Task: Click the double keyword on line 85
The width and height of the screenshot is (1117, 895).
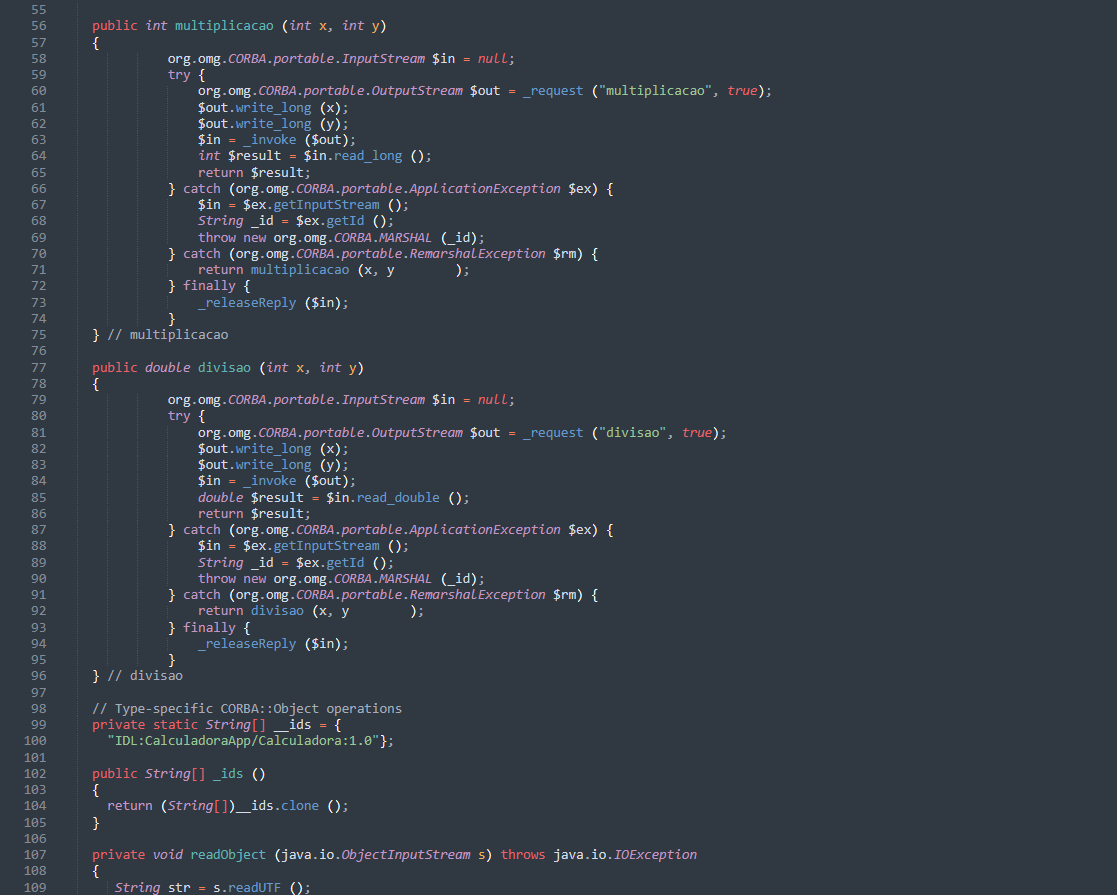Action: 220,497
